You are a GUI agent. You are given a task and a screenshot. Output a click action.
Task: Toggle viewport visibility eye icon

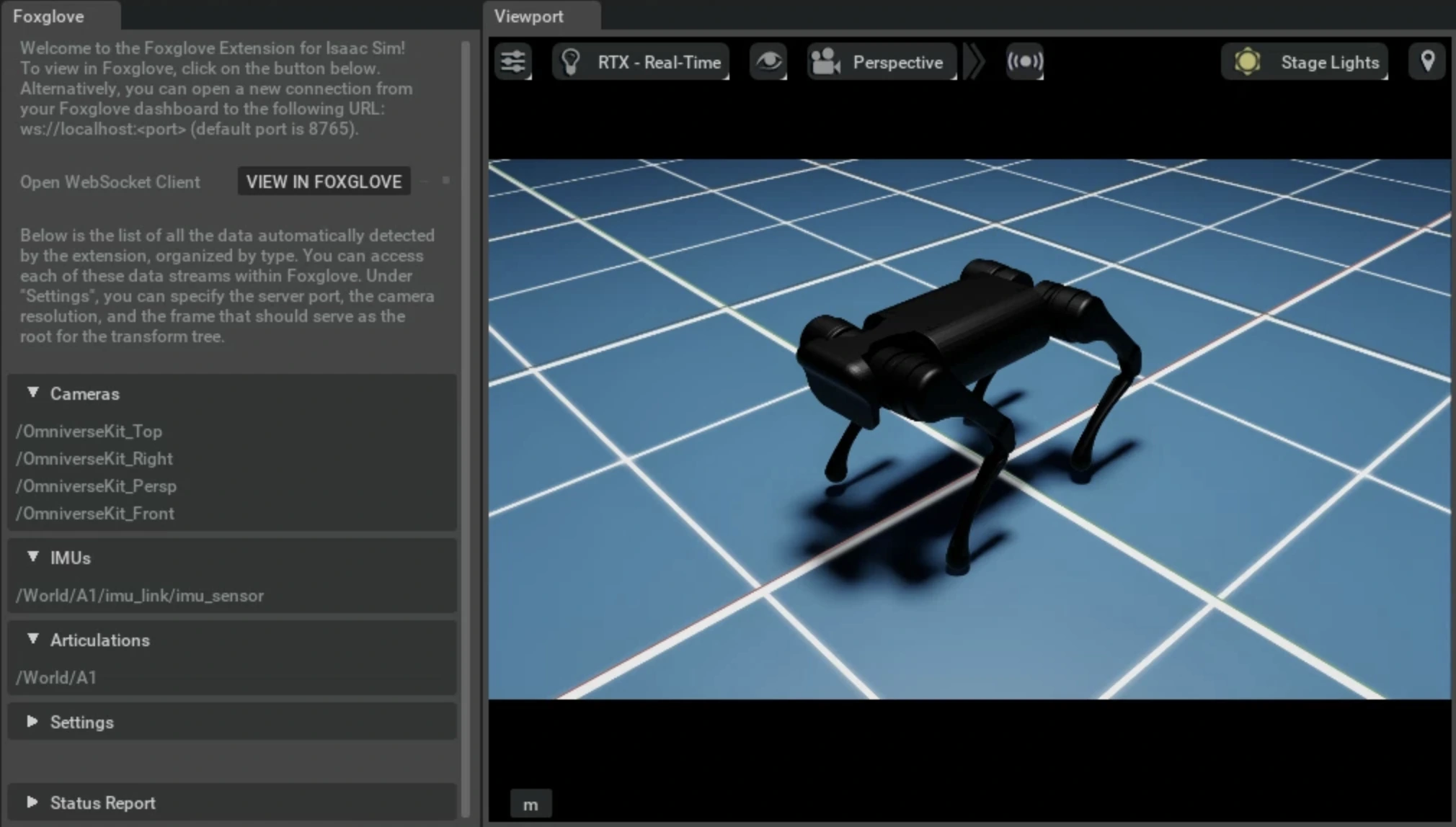(768, 62)
